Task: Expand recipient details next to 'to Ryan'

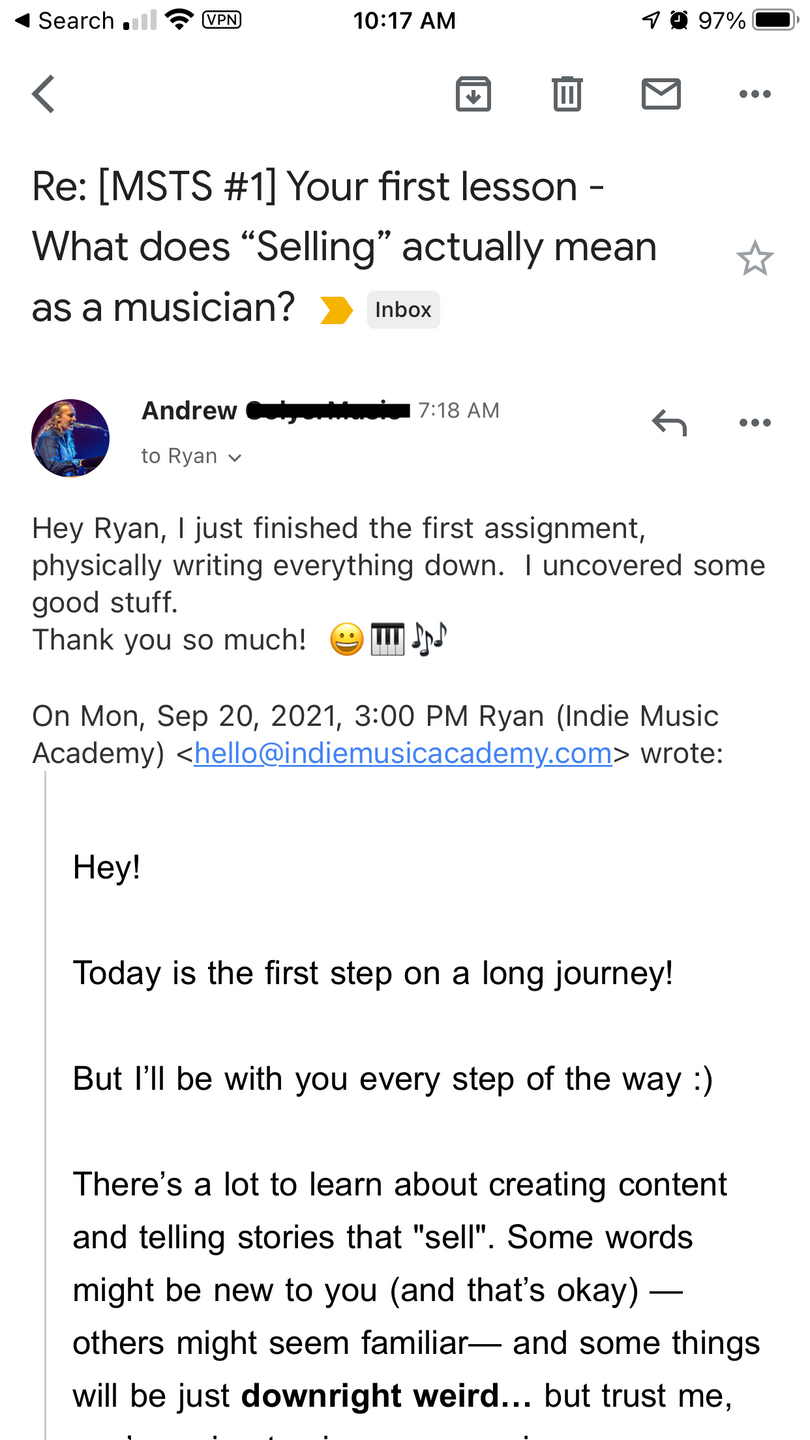Action: [x=236, y=458]
